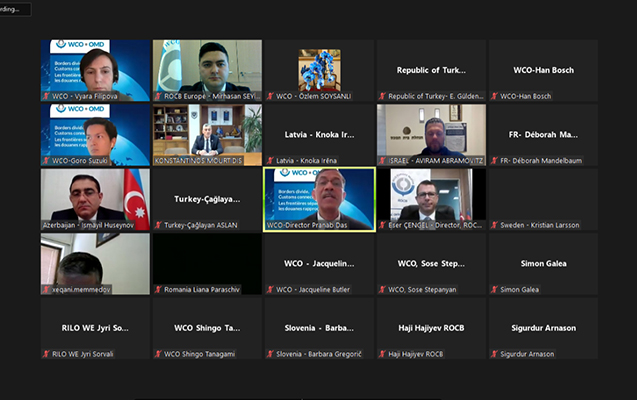The width and height of the screenshot is (637, 400).
Task: Click muted mic icon beside xeqani.memmedov
Action: point(46,290)
